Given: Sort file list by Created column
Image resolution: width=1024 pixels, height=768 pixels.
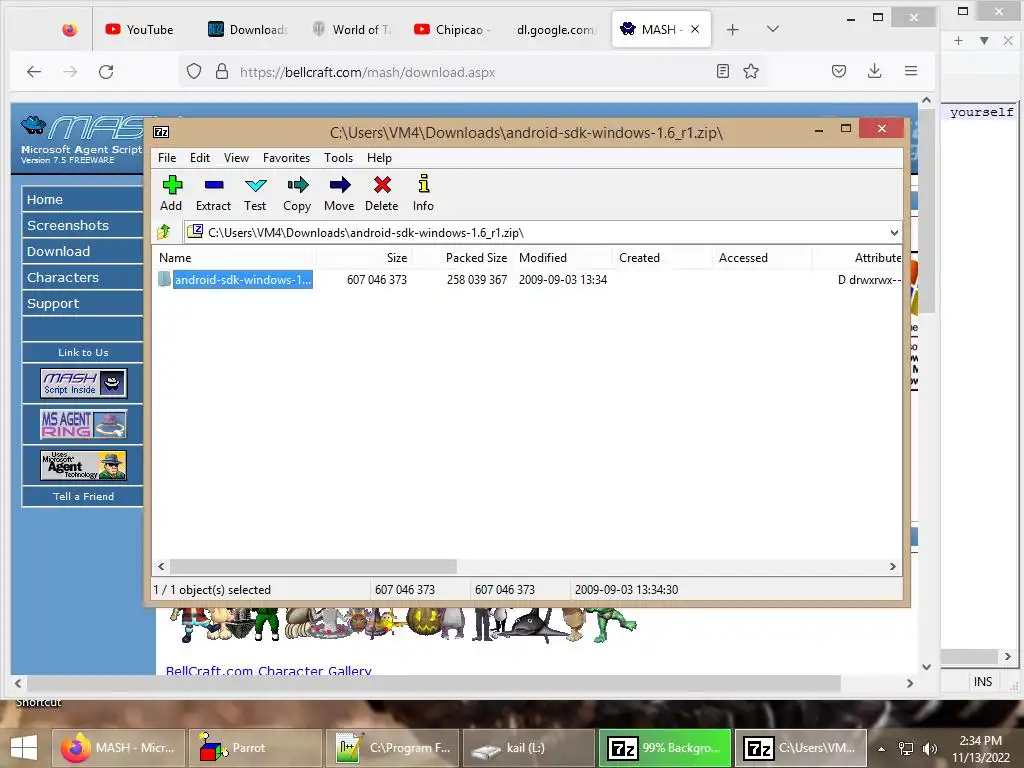Looking at the screenshot, I should pos(639,258).
